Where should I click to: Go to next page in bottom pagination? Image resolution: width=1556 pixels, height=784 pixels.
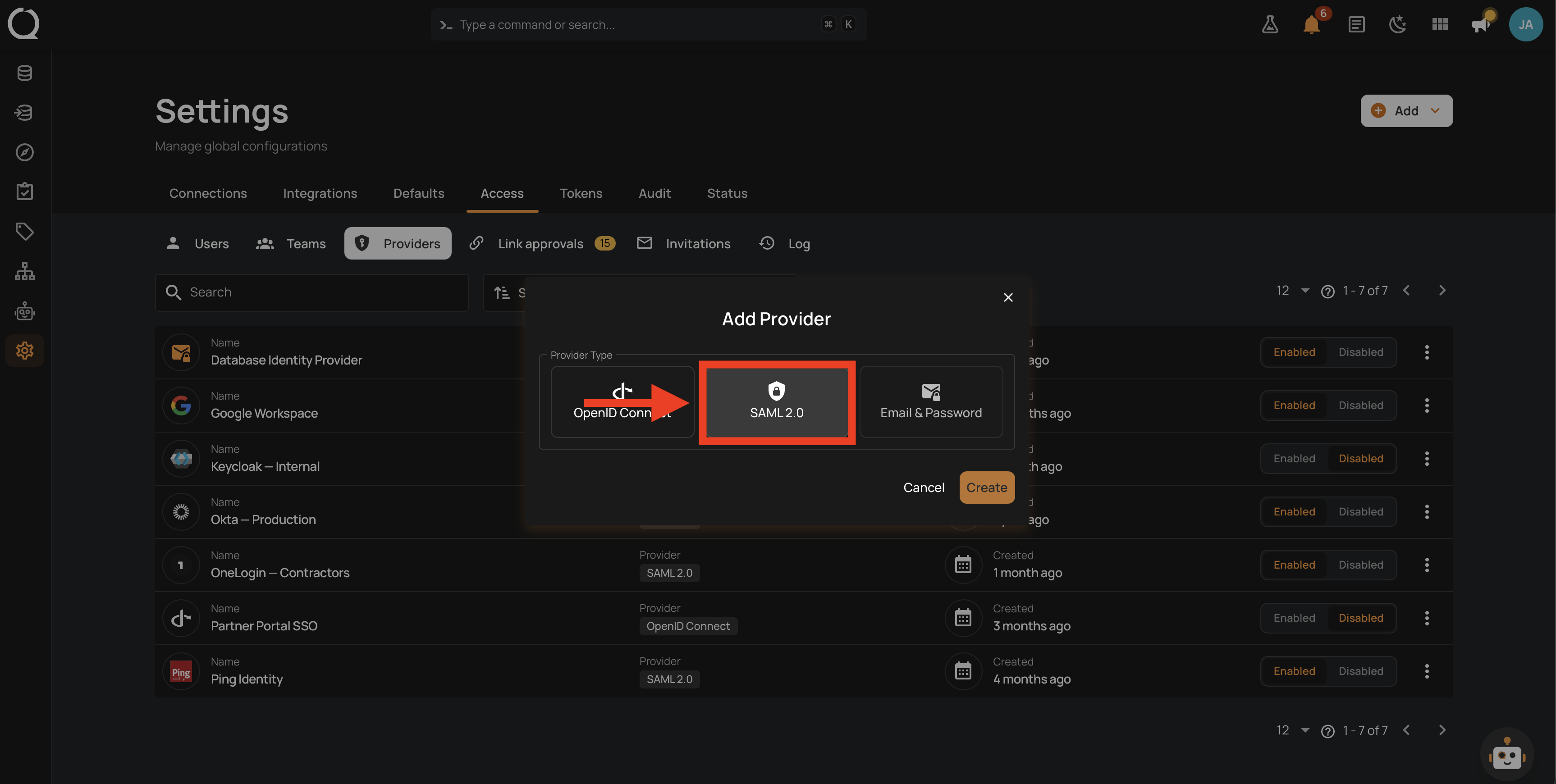(x=1442, y=730)
